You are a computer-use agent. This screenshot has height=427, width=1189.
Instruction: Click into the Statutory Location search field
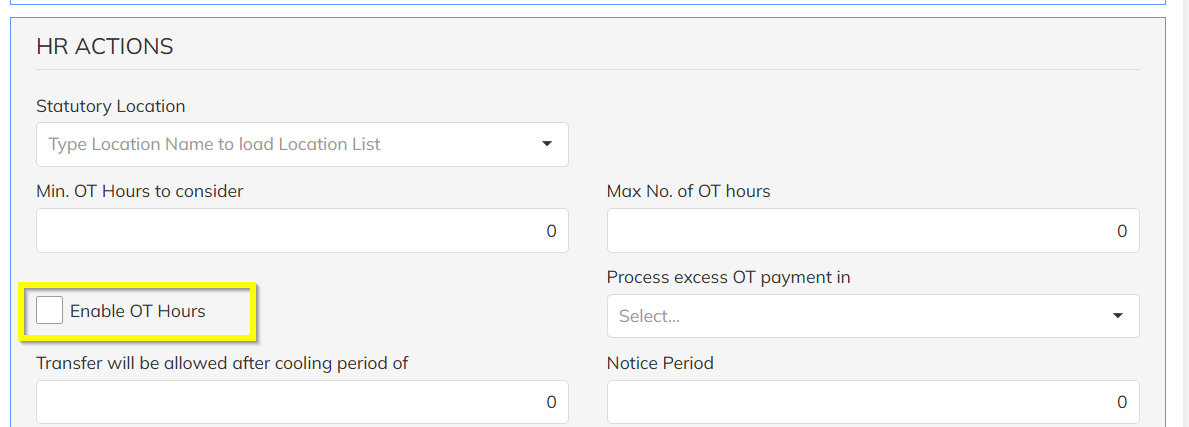(280, 144)
